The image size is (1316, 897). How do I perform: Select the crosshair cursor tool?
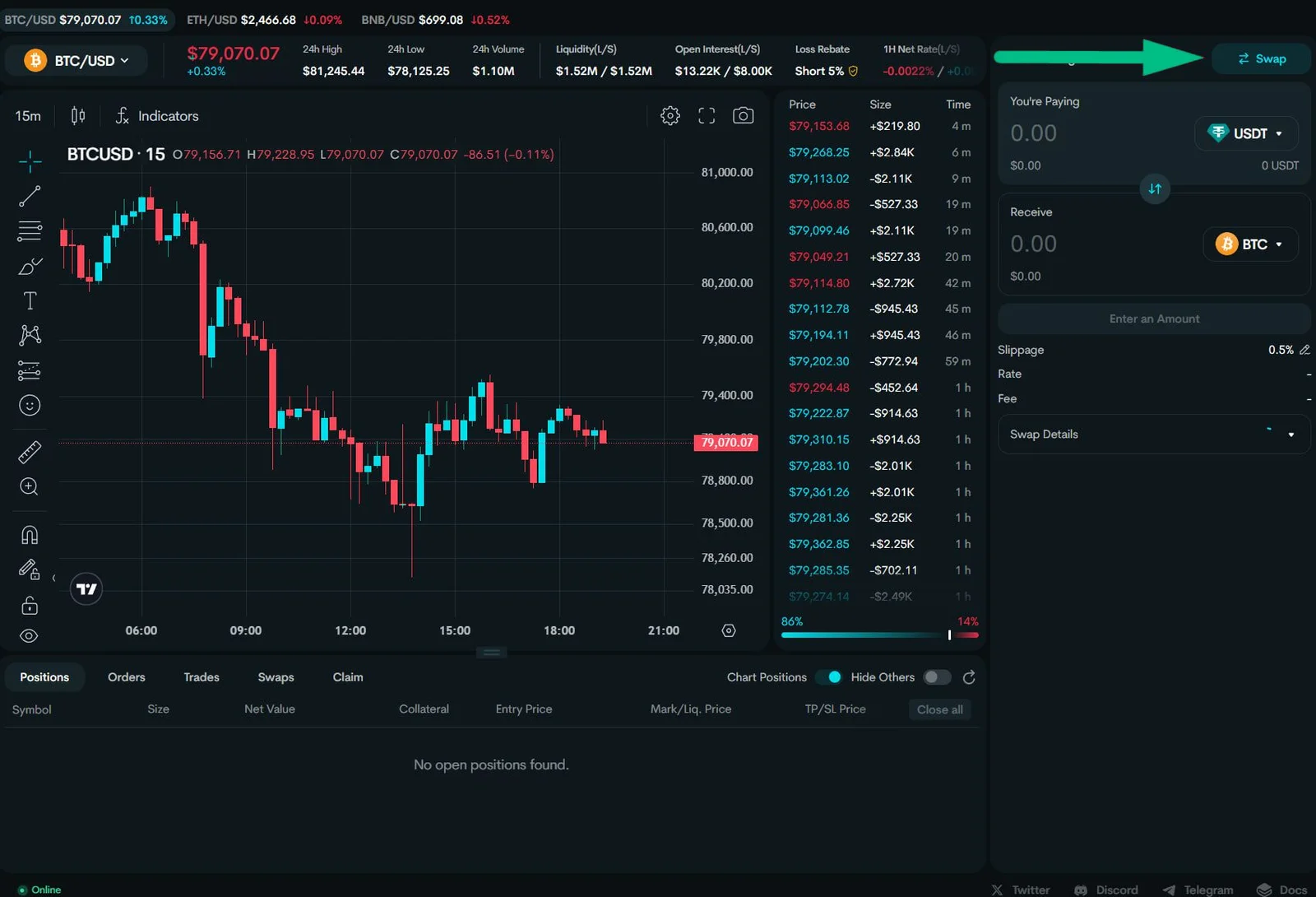(x=30, y=161)
